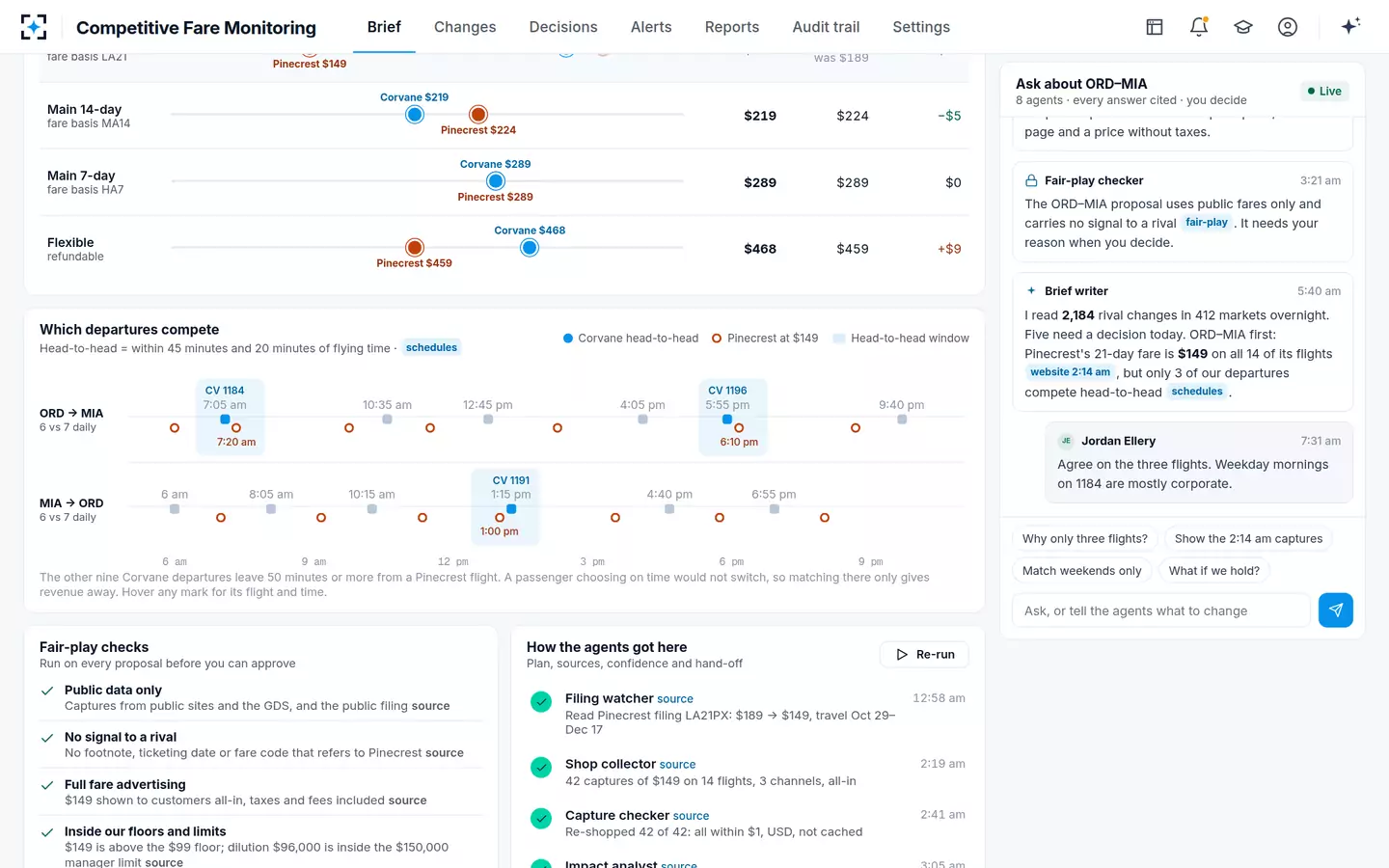Open the 'website 2:14 am' citation chip

tap(1070, 372)
